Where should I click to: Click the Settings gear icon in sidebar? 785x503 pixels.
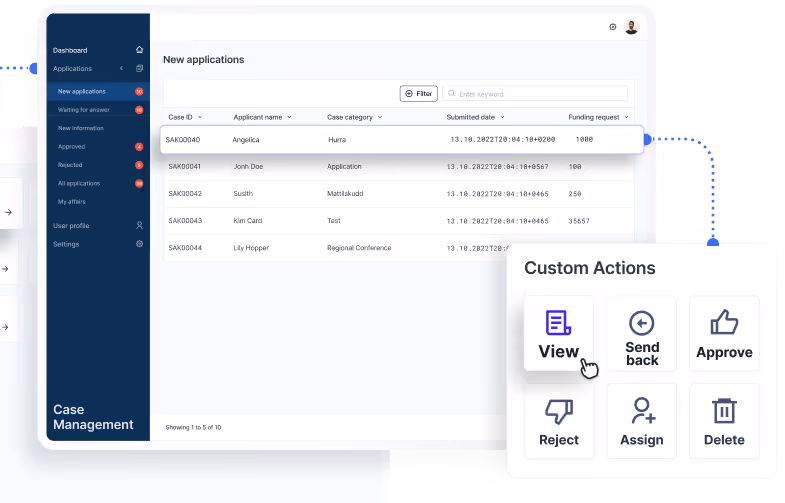click(x=139, y=244)
